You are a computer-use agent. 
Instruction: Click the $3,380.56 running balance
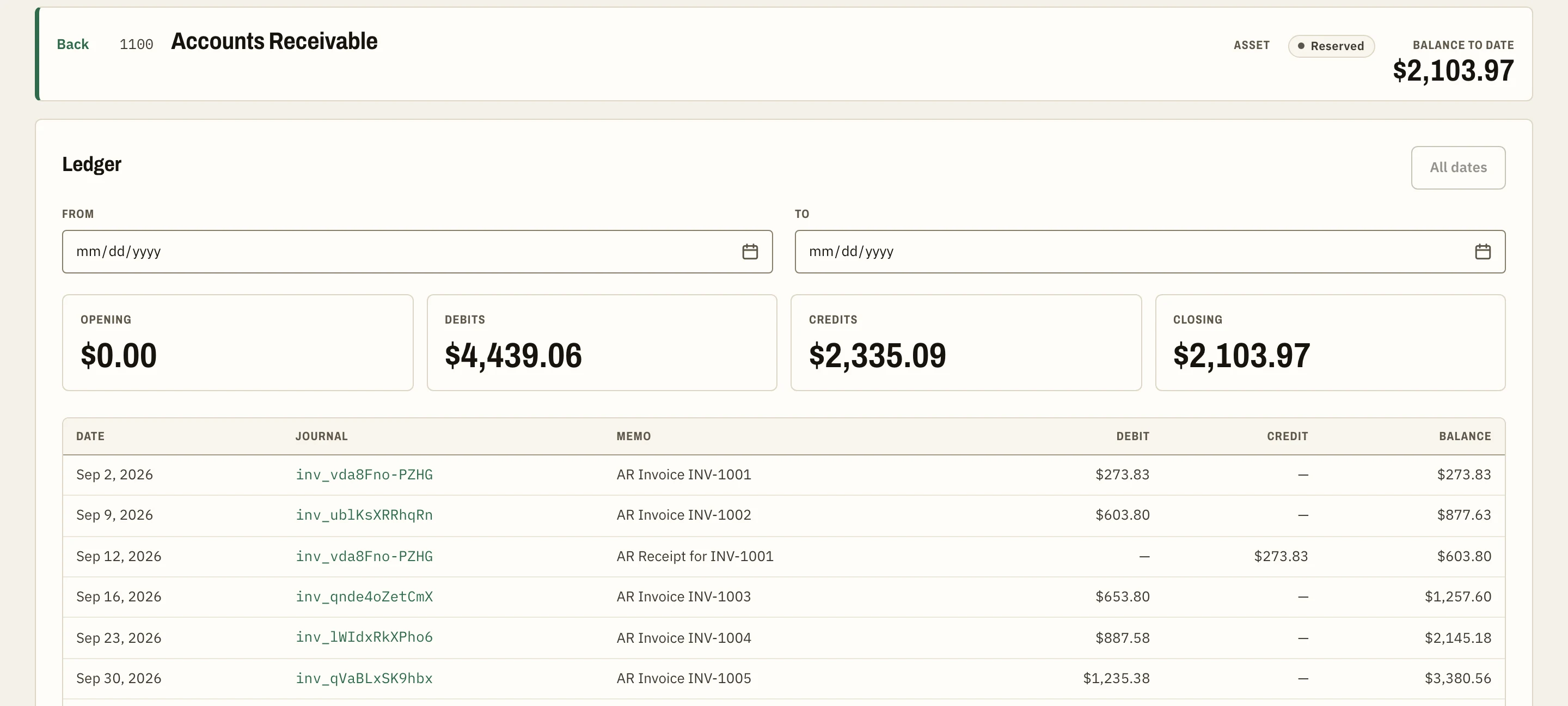[x=1458, y=679]
